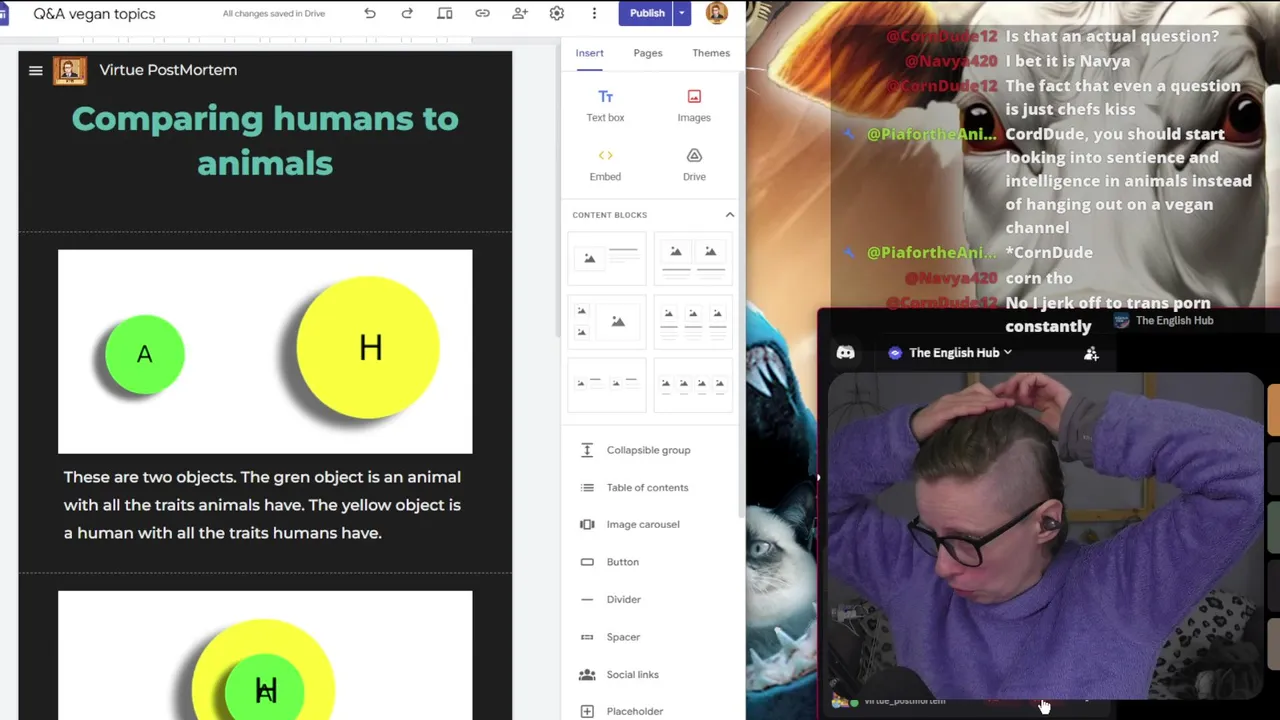Insert a file from Drive

point(694,164)
